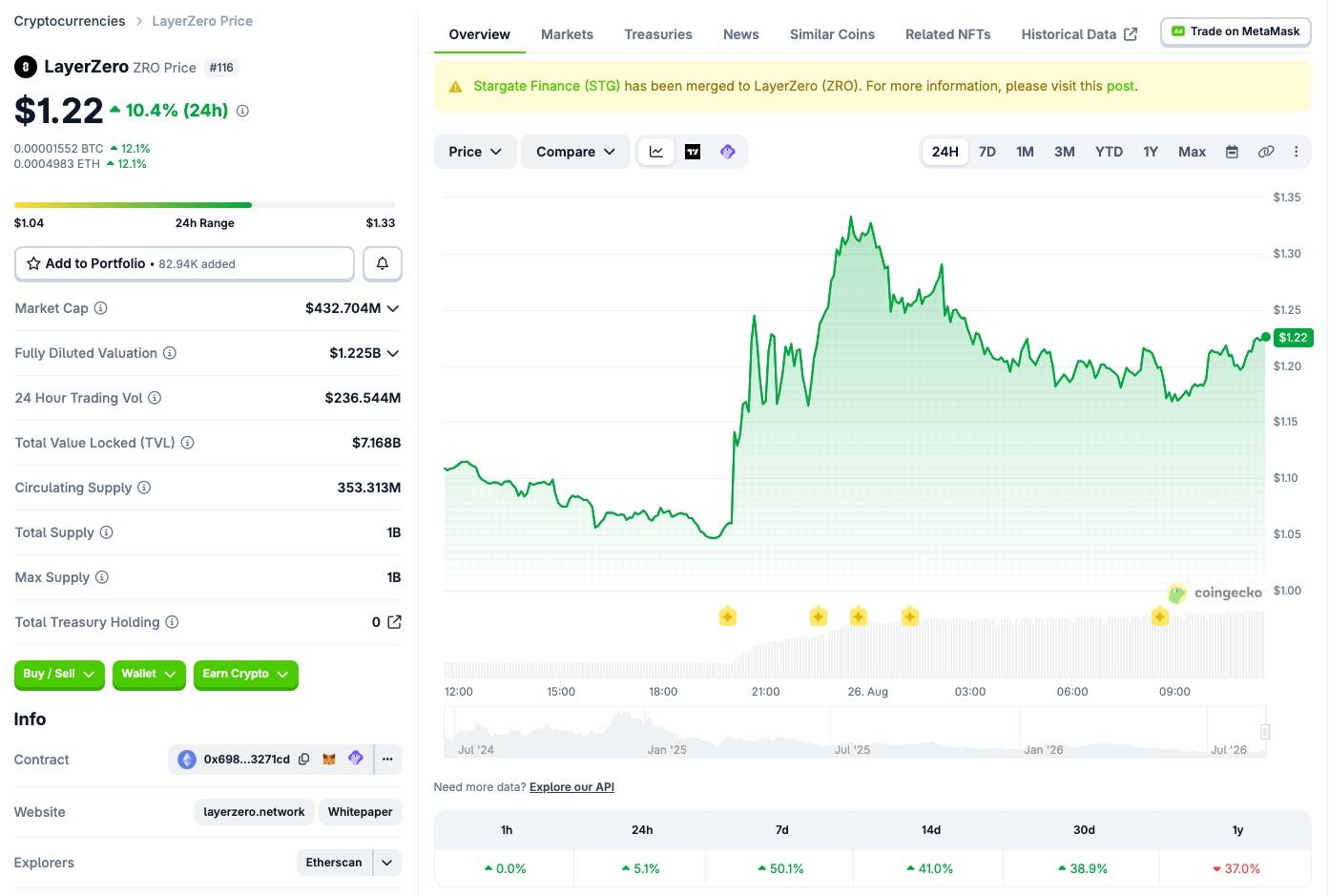Click the Explore our API link
Image resolution: width=1329 pixels, height=896 pixels.
(571, 787)
